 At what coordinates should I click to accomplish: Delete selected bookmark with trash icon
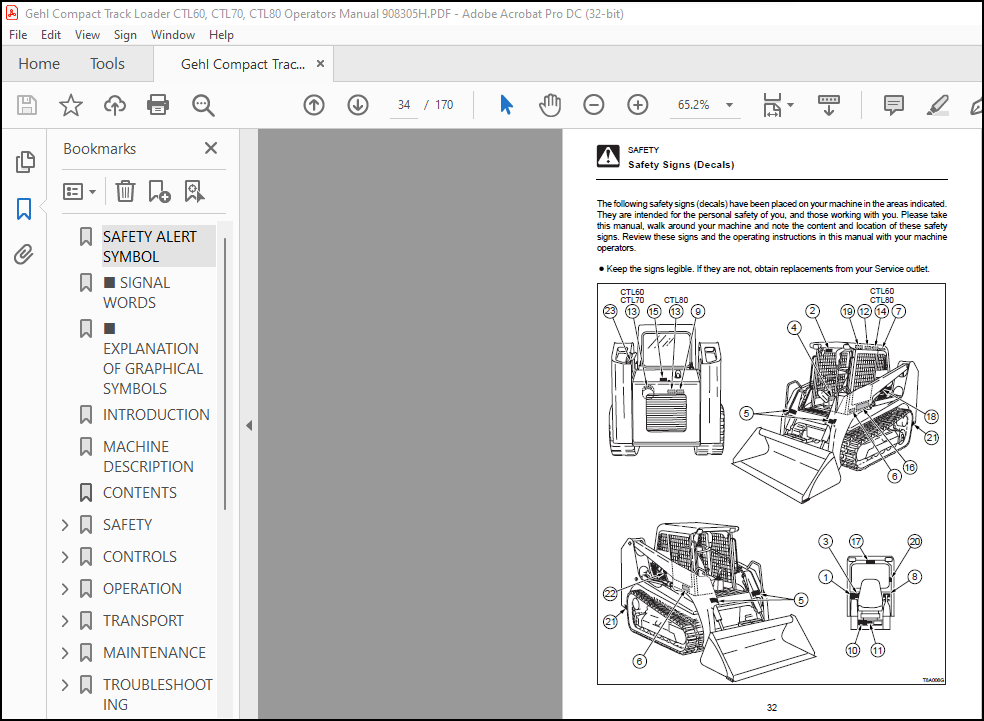126,191
